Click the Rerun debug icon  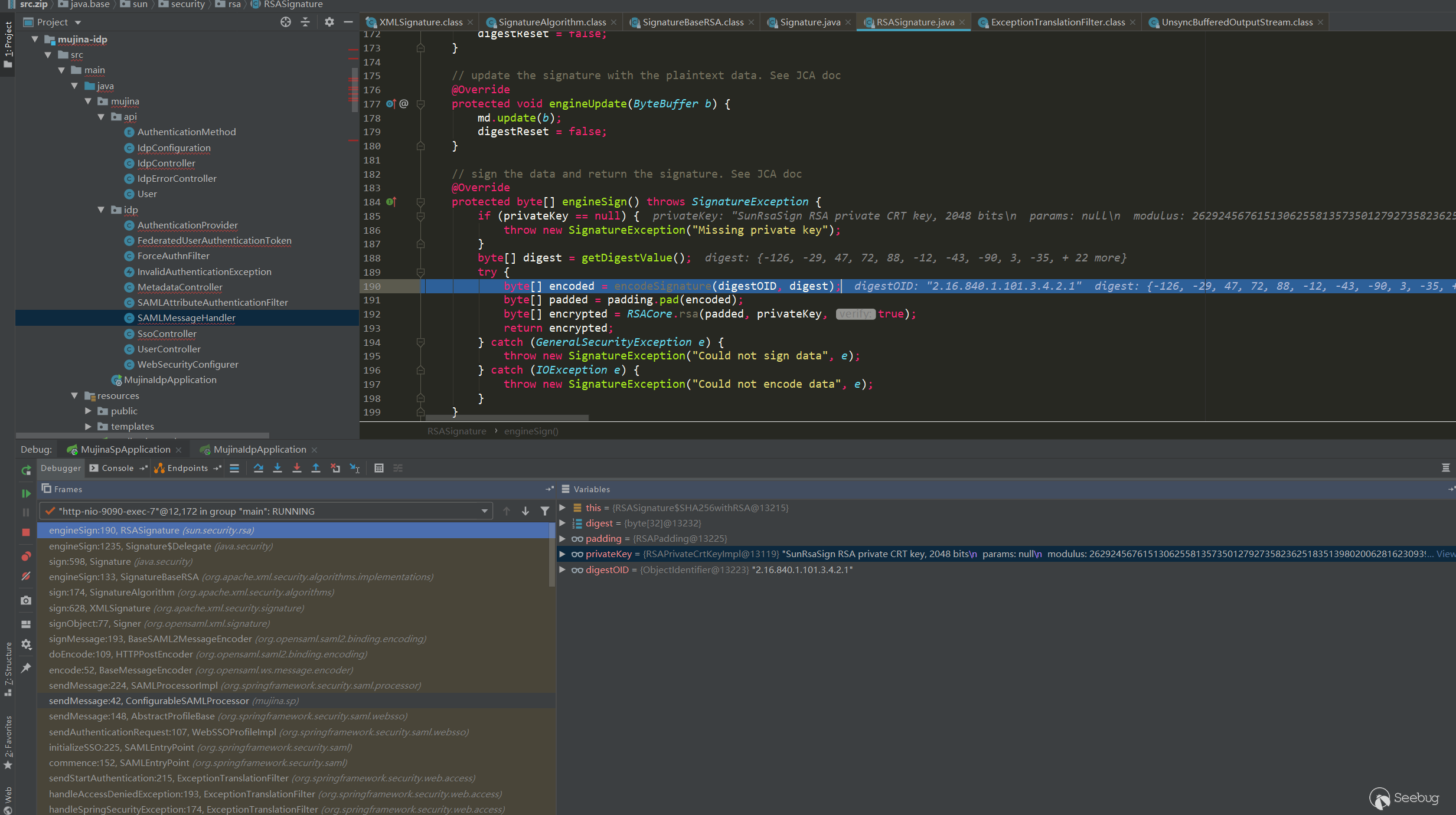(x=26, y=470)
